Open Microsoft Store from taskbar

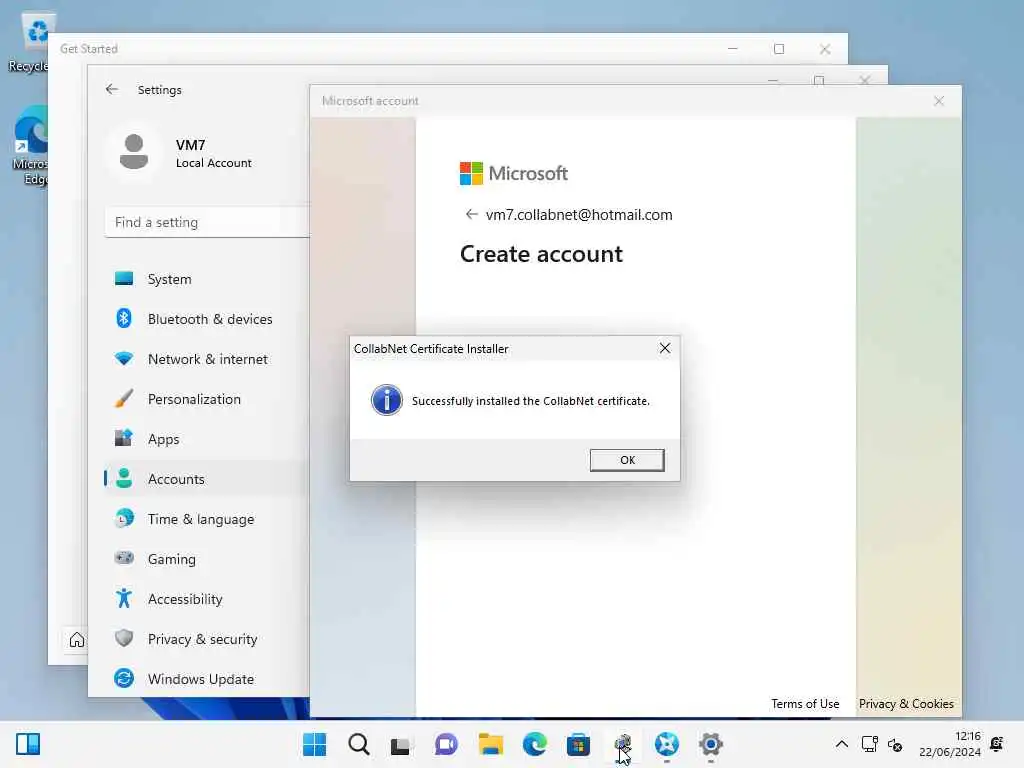(578, 744)
